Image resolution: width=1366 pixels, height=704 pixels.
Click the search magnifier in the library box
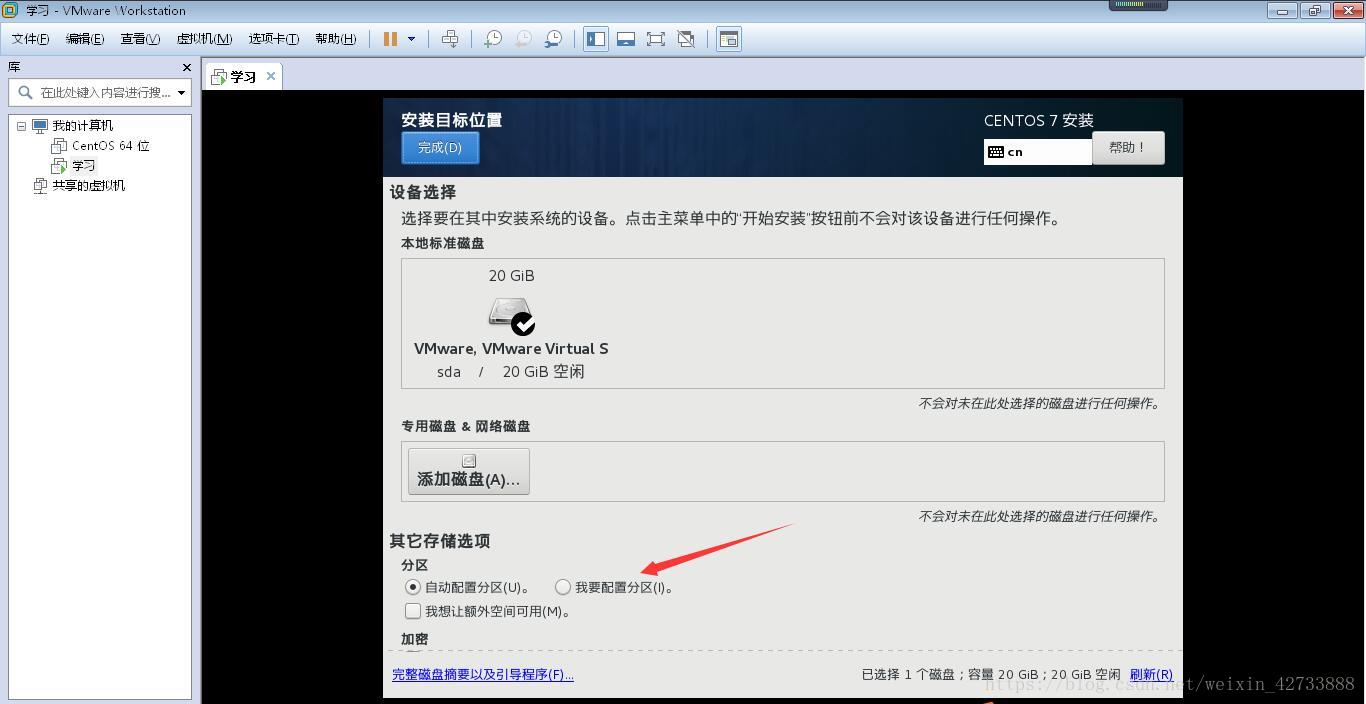tap(26, 92)
